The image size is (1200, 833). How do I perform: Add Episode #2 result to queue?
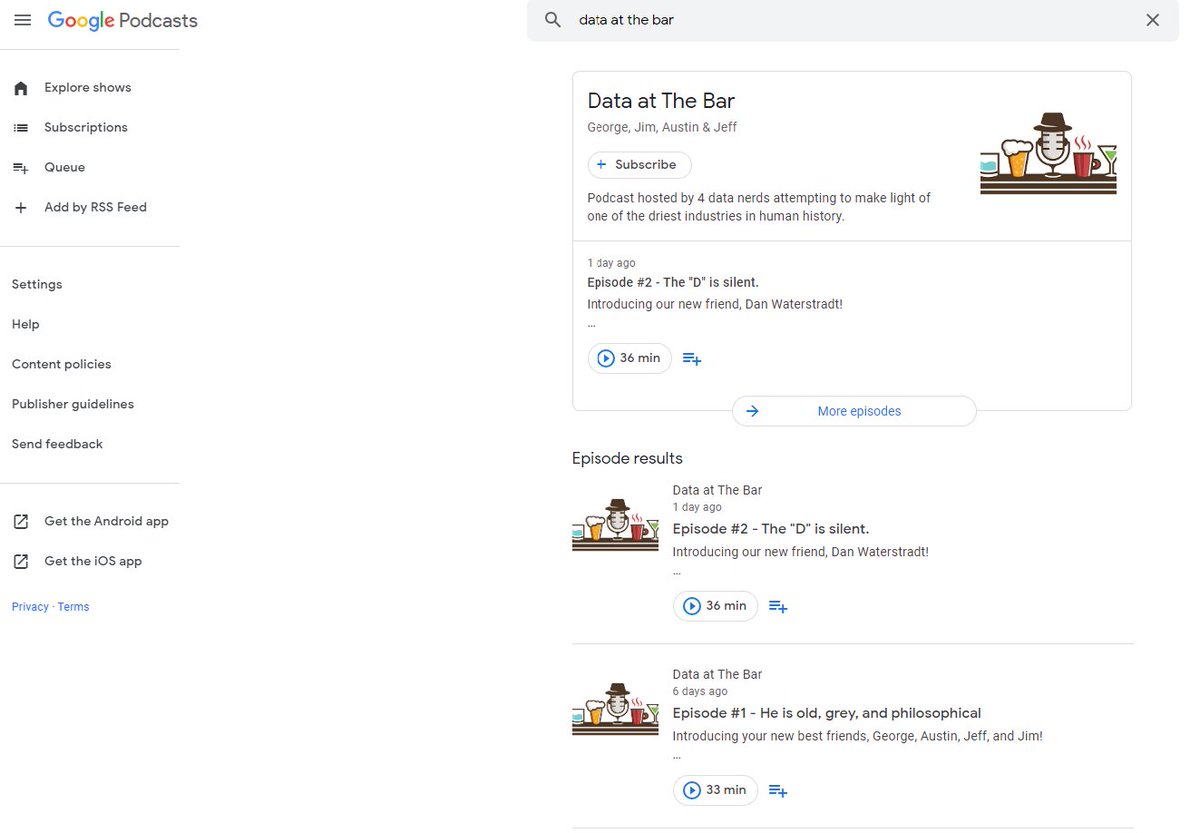click(x=778, y=606)
